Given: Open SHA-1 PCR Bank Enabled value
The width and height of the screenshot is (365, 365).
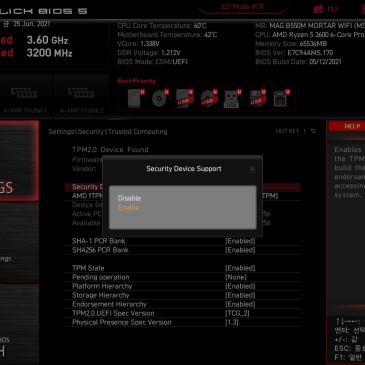Looking at the screenshot, I should (240, 241).
